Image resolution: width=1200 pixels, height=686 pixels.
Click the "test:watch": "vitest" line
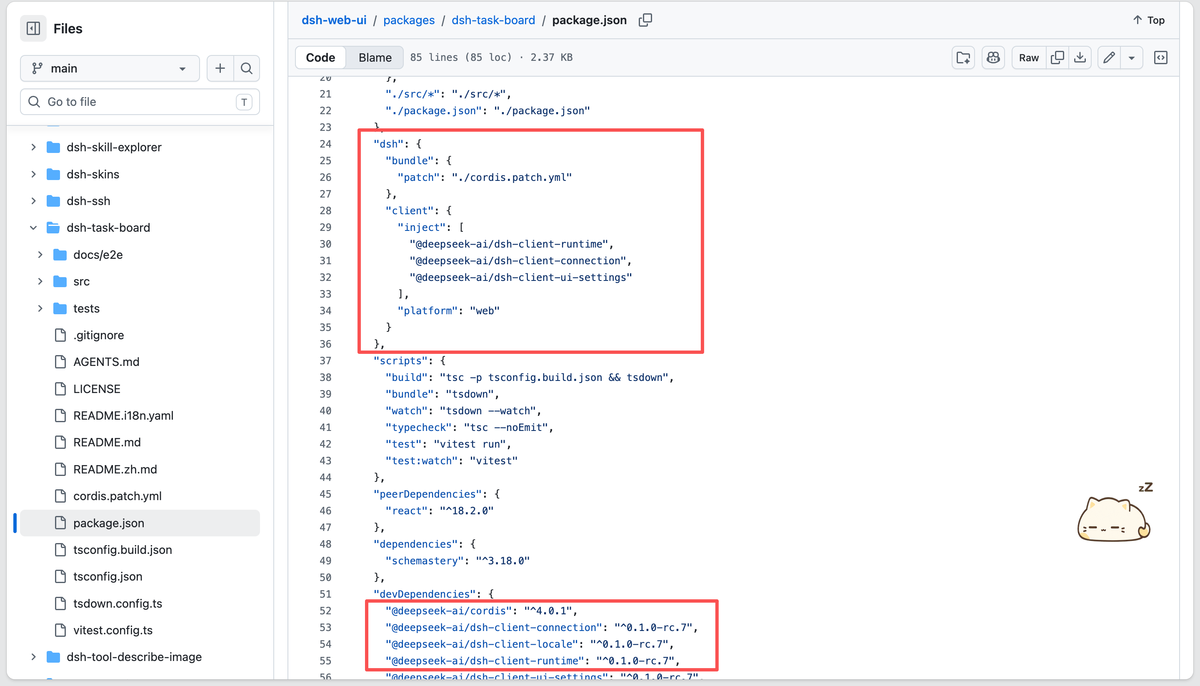click(x=453, y=461)
